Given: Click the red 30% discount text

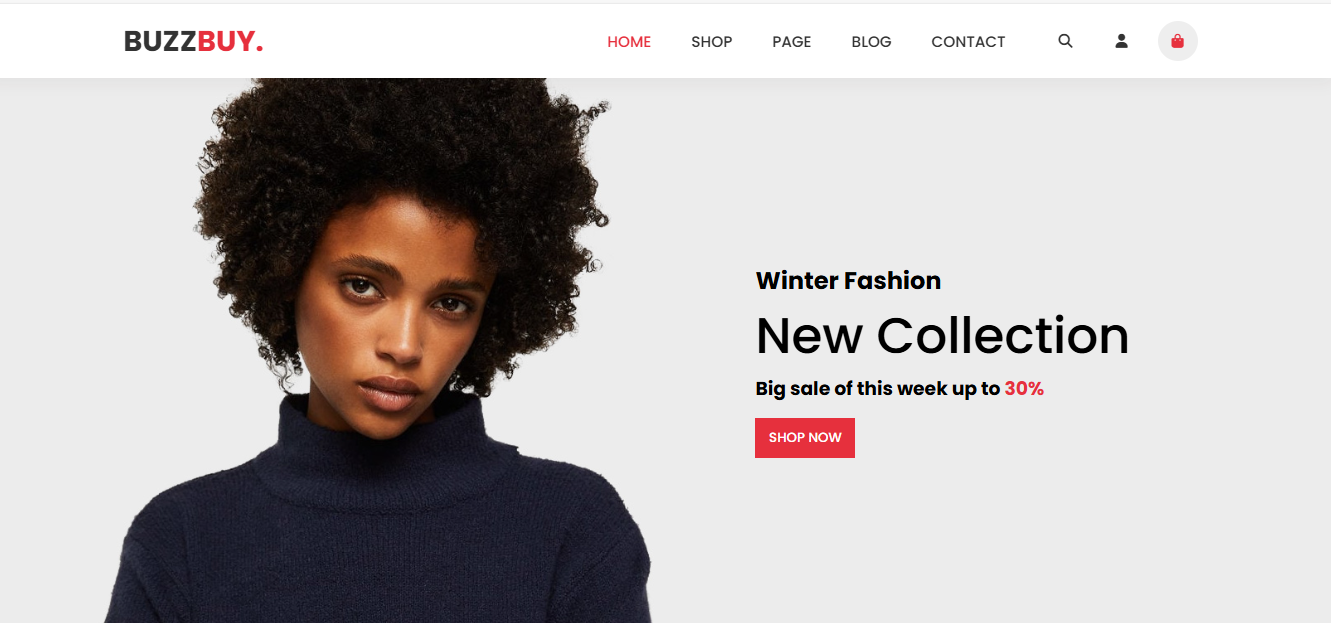Looking at the screenshot, I should pos(1024,389).
